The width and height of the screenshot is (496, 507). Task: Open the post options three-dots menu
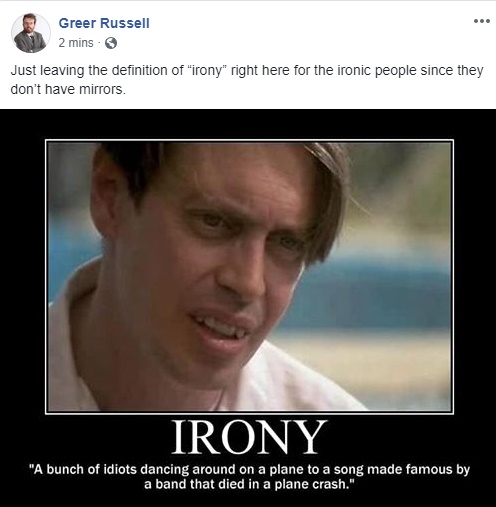click(x=482, y=21)
